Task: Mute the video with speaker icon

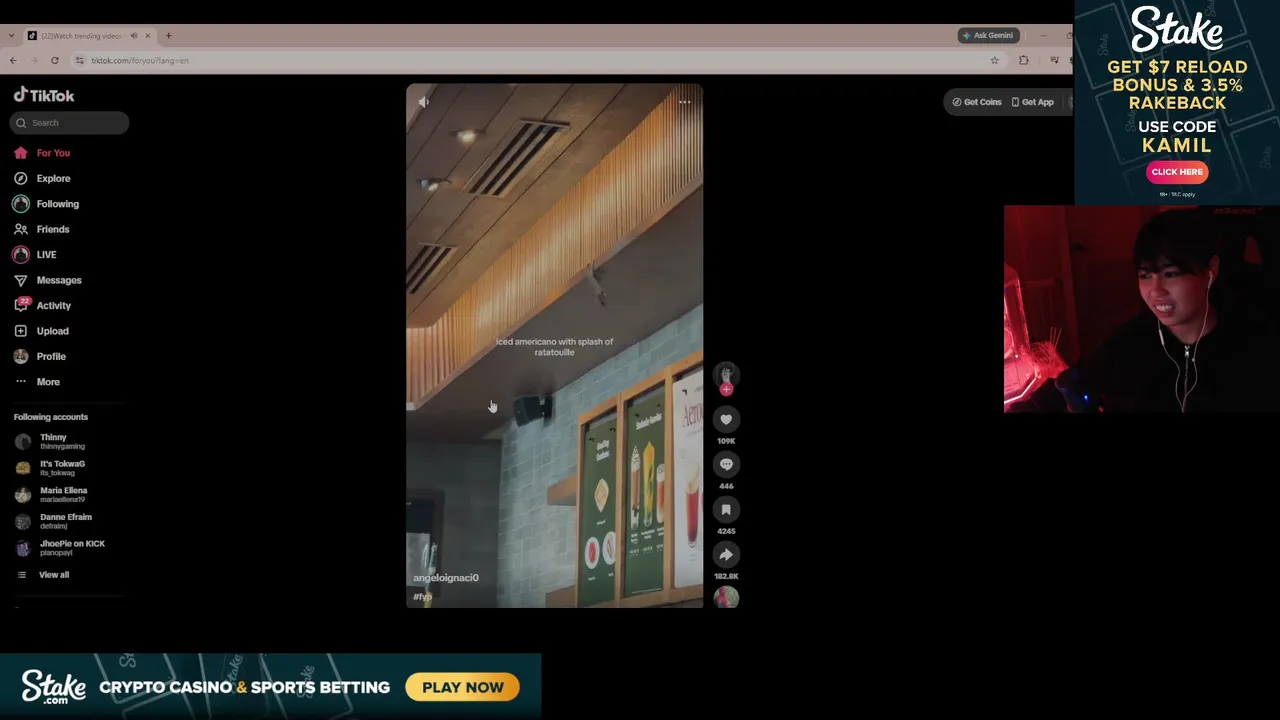Action: (424, 102)
